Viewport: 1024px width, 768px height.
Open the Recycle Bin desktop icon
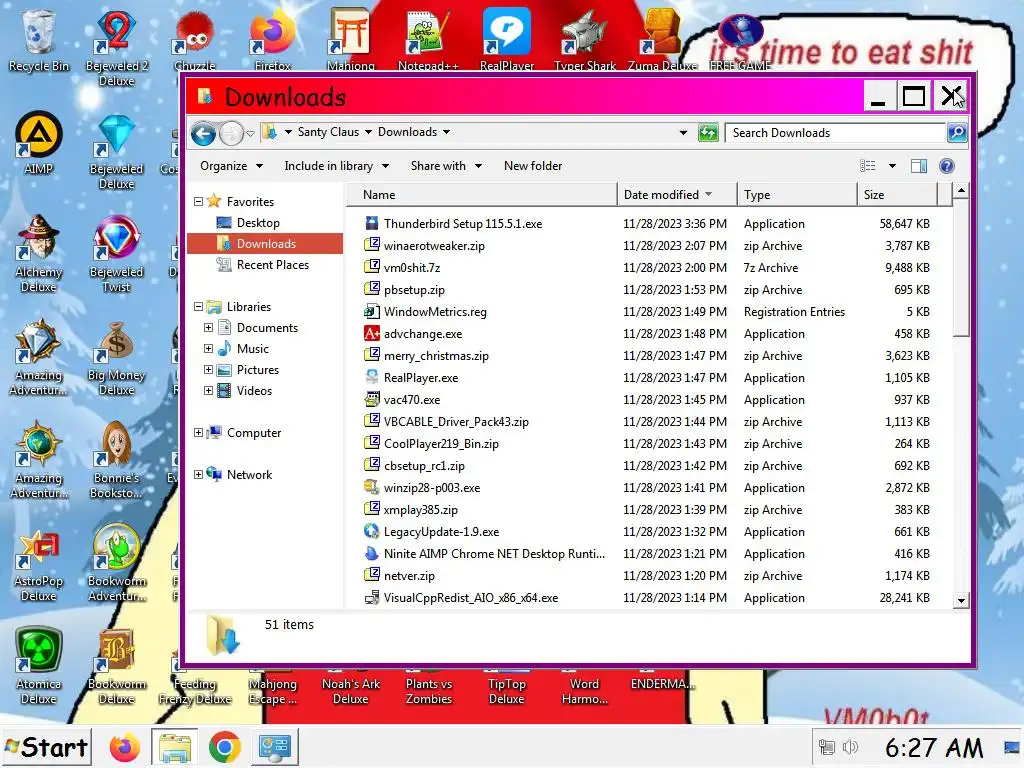tap(38, 39)
